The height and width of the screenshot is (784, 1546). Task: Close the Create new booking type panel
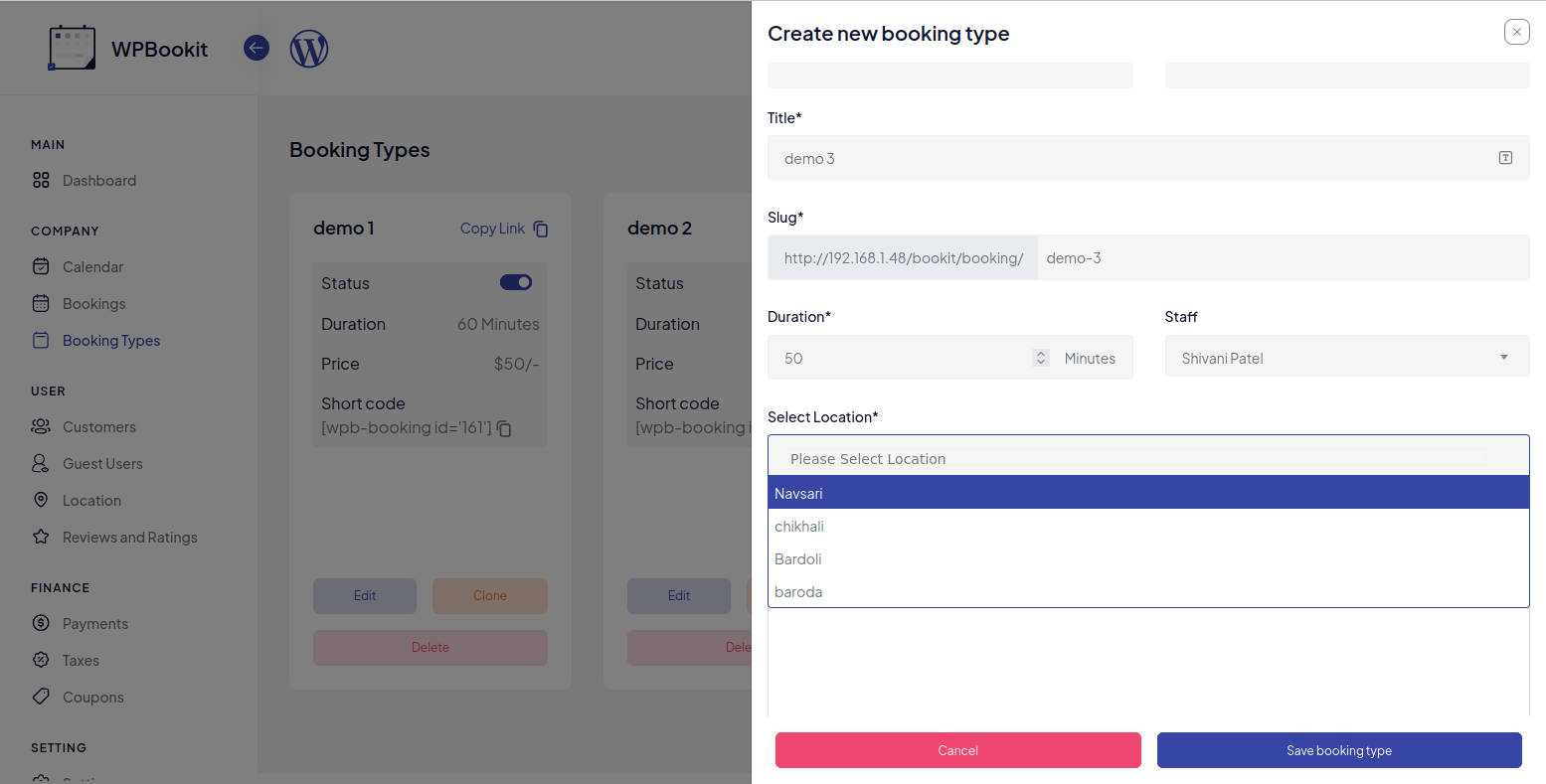tap(1516, 33)
